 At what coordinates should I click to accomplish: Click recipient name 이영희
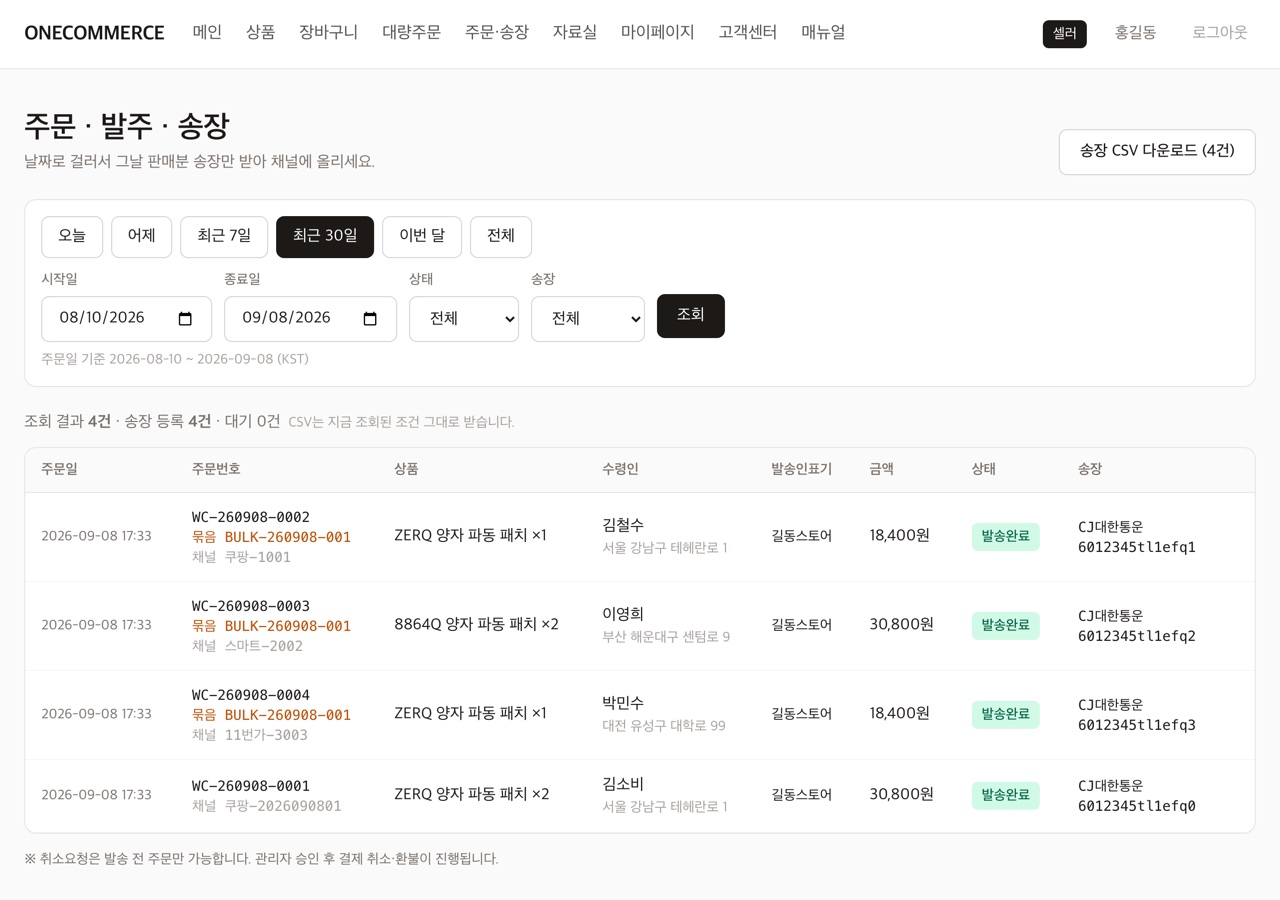[623, 614]
